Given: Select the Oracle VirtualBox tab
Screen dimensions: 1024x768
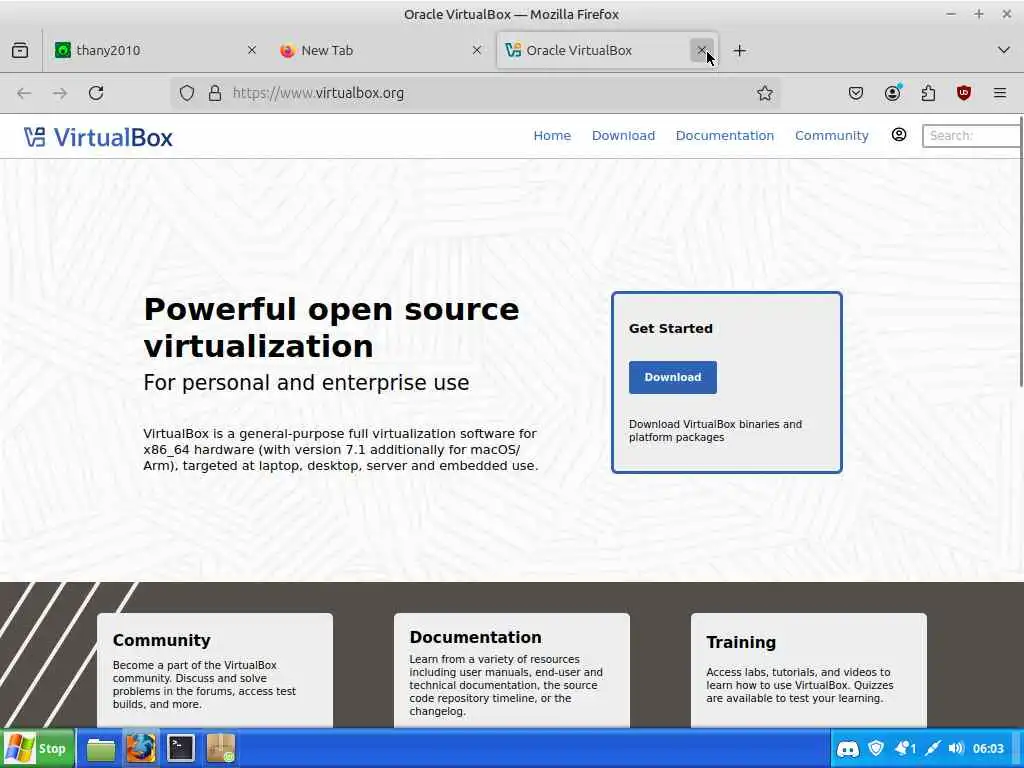Looking at the screenshot, I should point(607,50).
